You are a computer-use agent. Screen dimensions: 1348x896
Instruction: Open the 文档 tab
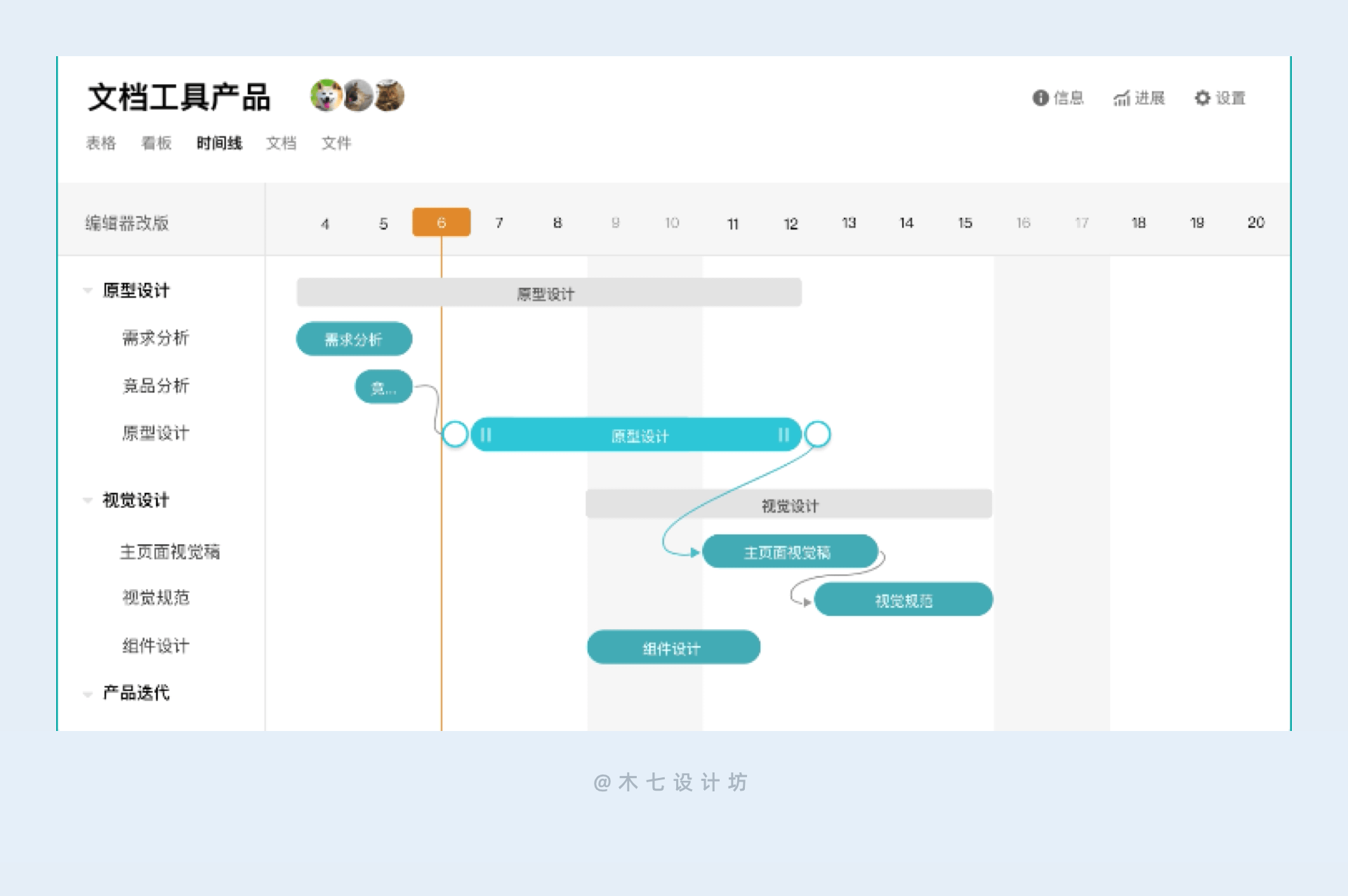(x=281, y=143)
